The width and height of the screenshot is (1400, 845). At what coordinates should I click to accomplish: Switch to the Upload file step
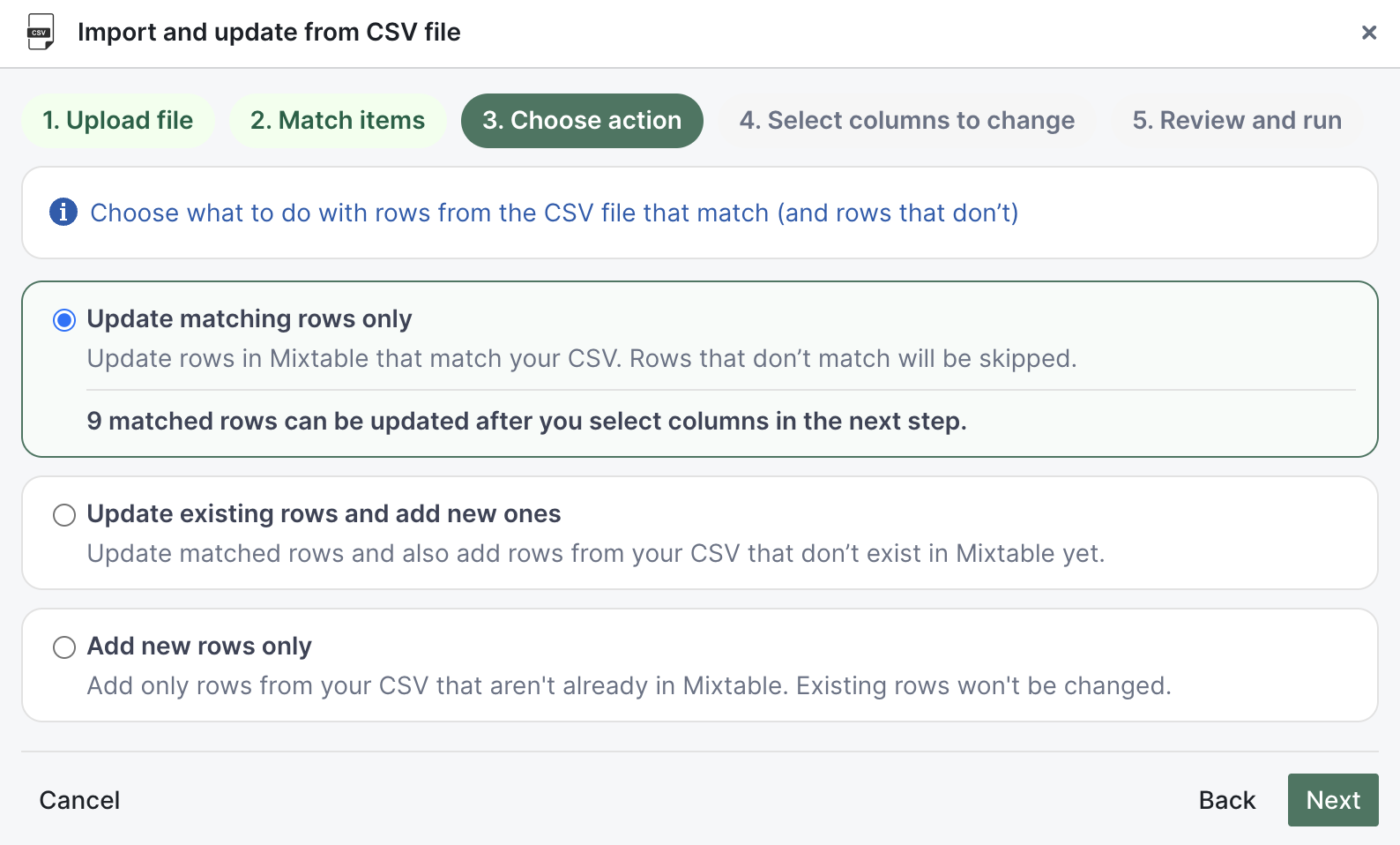click(x=118, y=120)
